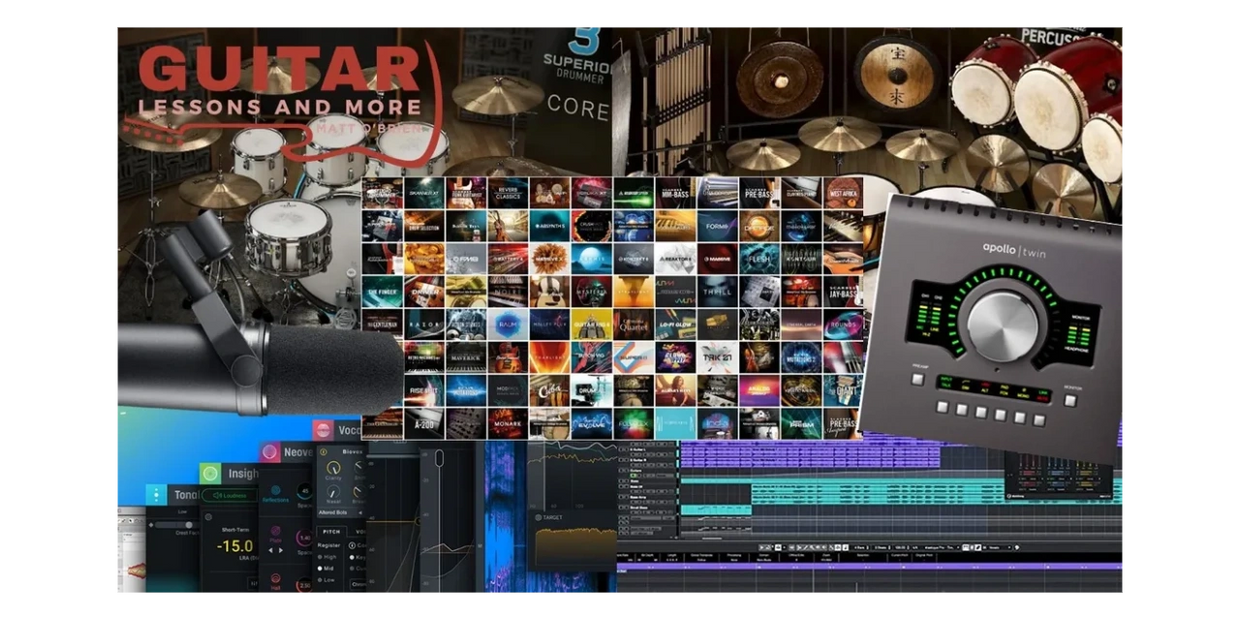This screenshot has width=1240, height=620.
Task: Switch to the PITCH tab in VocalSynth
Action: pos(331,531)
